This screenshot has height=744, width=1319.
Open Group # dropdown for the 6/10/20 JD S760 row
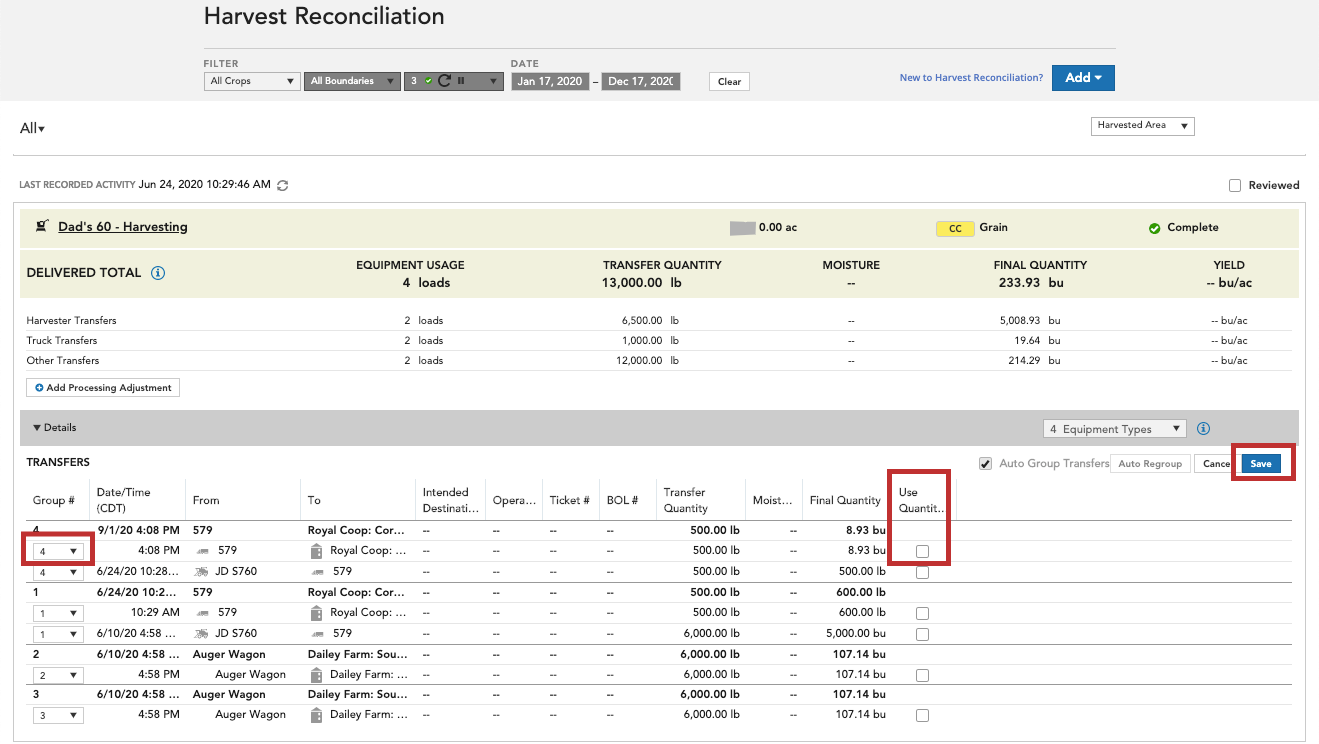pos(58,634)
